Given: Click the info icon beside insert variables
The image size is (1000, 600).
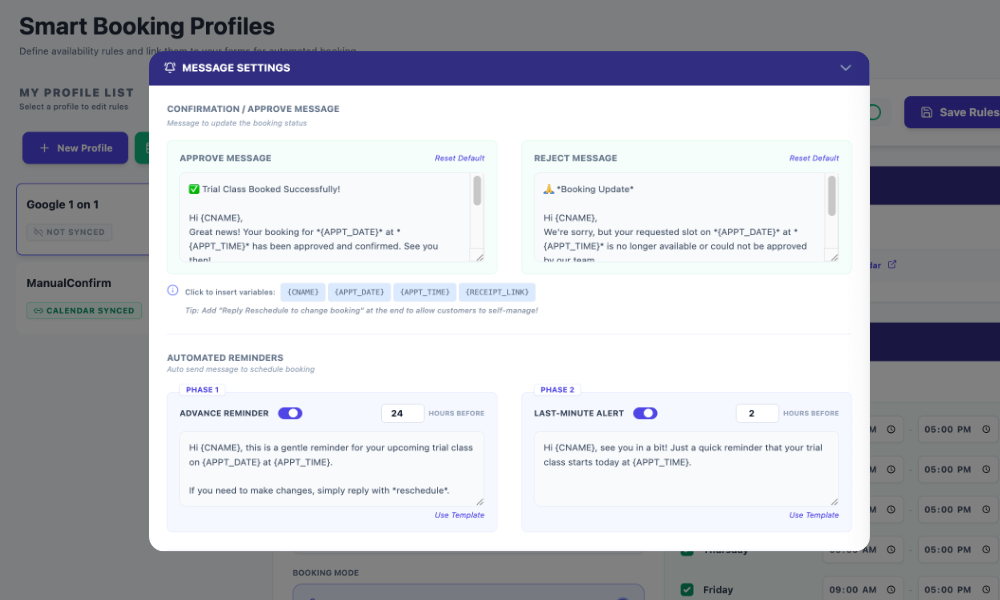Looking at the screenshot, I should [x=173, y=290].
